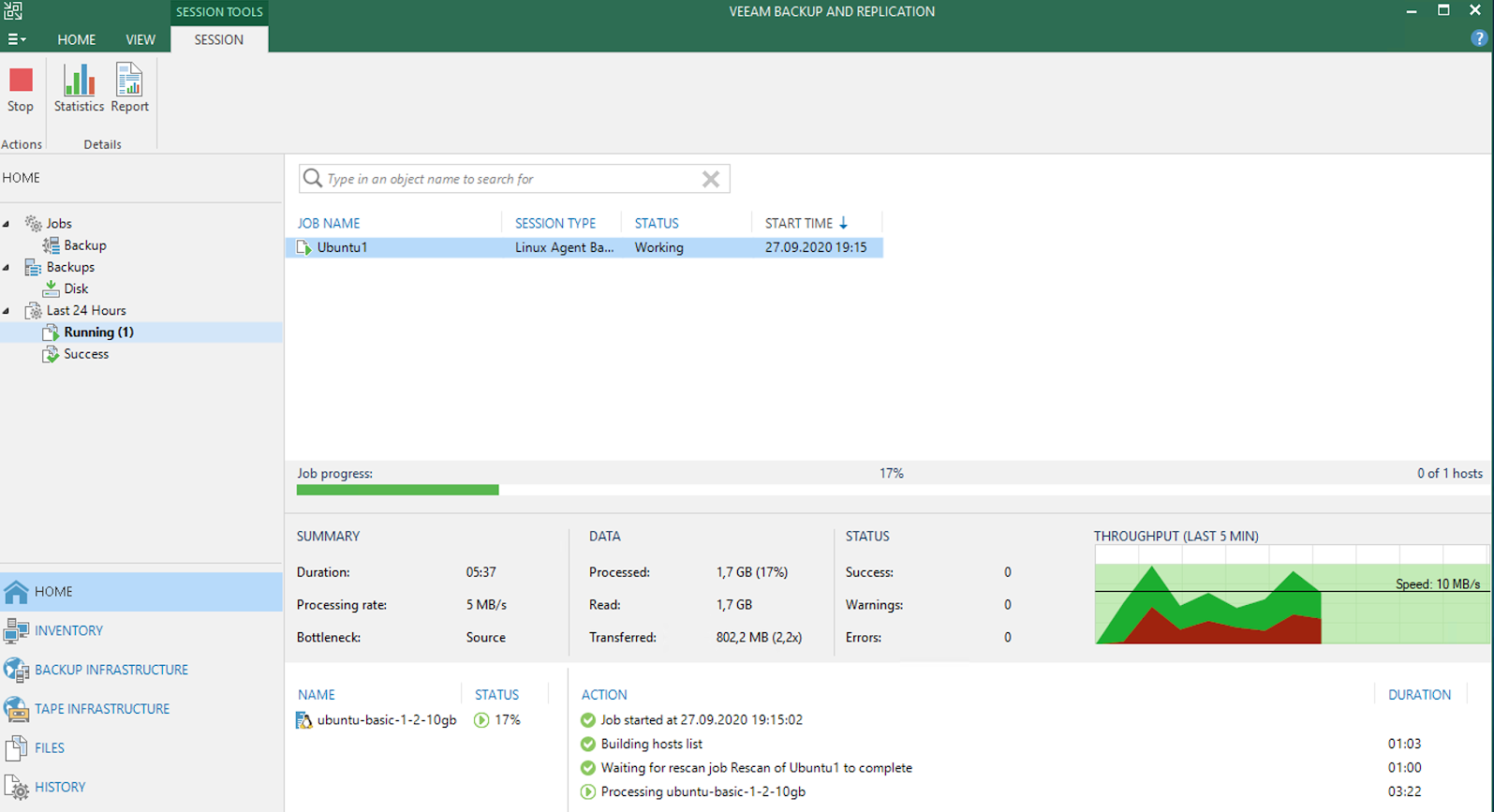Image resolution: width=1494 pixels, height=812 pixels.
Task: Open the HOME navigation view
Action: tap(141, 592)
